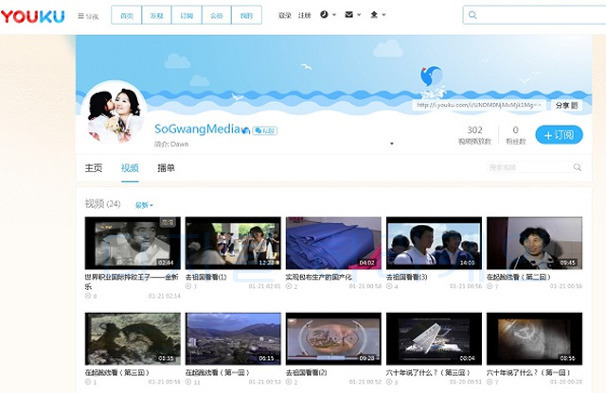Switch to the 主页 tab
Image resolution: width=606 pixels, height=393 pixels.
[94, 168]
